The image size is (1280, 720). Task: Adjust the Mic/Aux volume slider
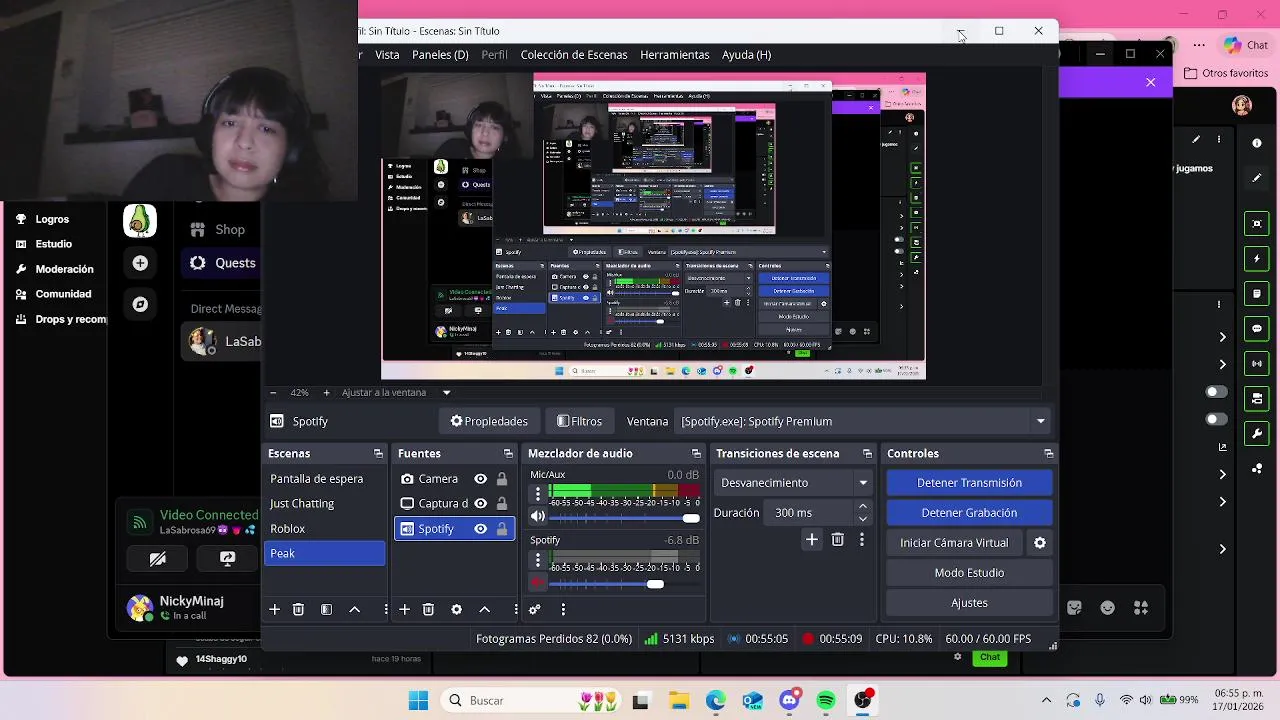tap(624, 518)
